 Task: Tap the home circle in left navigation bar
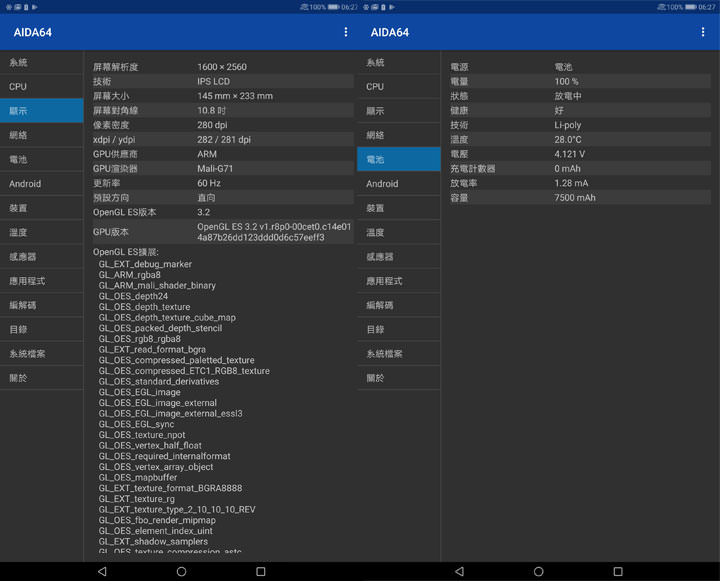181,571
